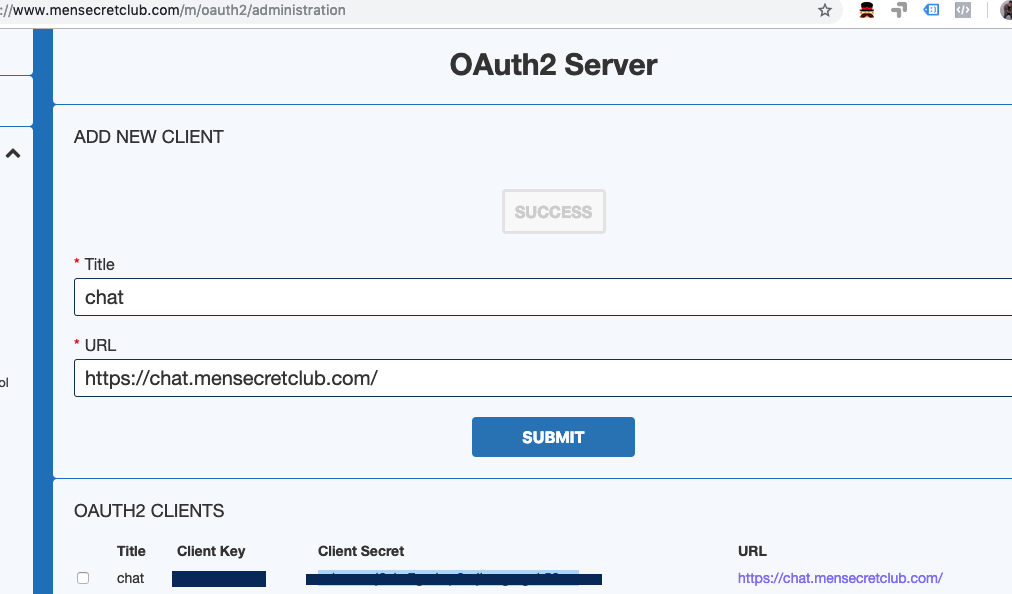Viewport: 1012px width, 594px height.
Task: Open the browser profile avatar
Action: tap(1005, 10)
